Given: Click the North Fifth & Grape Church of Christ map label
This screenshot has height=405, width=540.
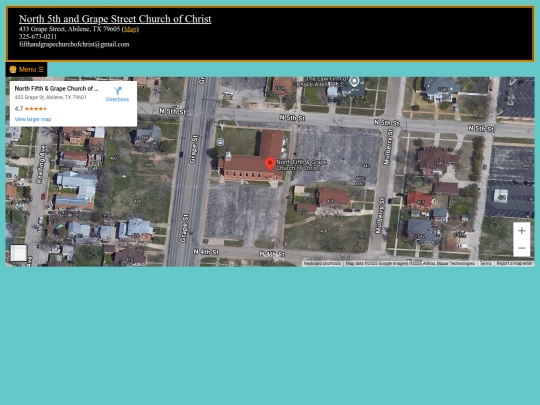Looking at the screenshot, I should tap(301, 165).
